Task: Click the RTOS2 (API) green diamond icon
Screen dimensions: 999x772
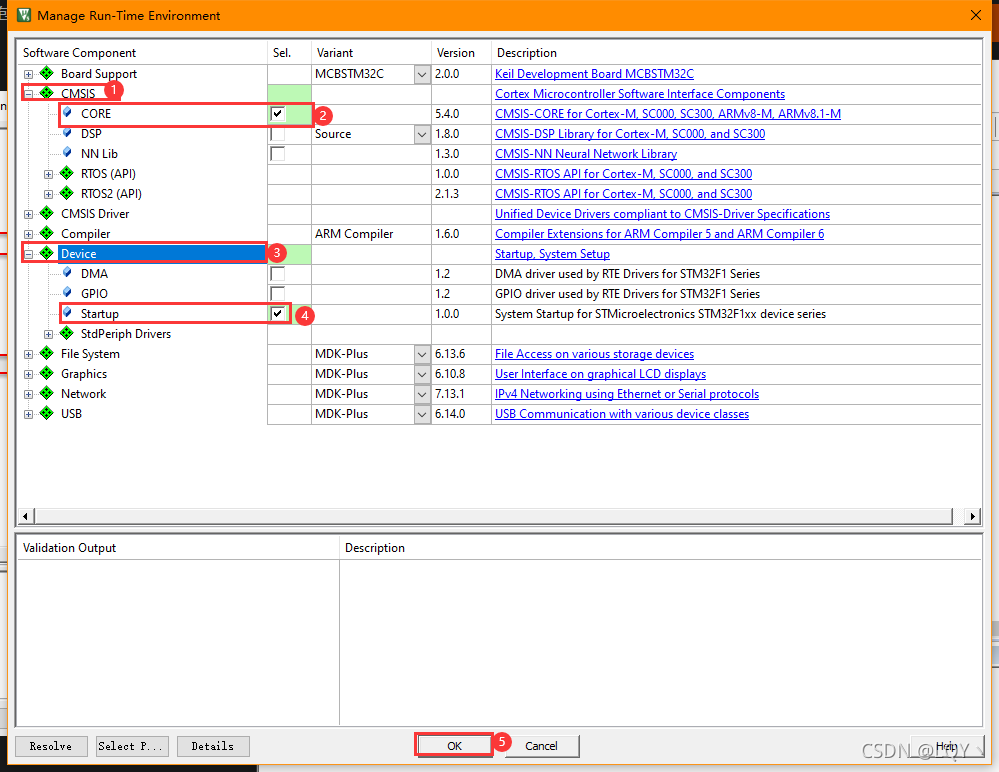Action: [66, 193]
